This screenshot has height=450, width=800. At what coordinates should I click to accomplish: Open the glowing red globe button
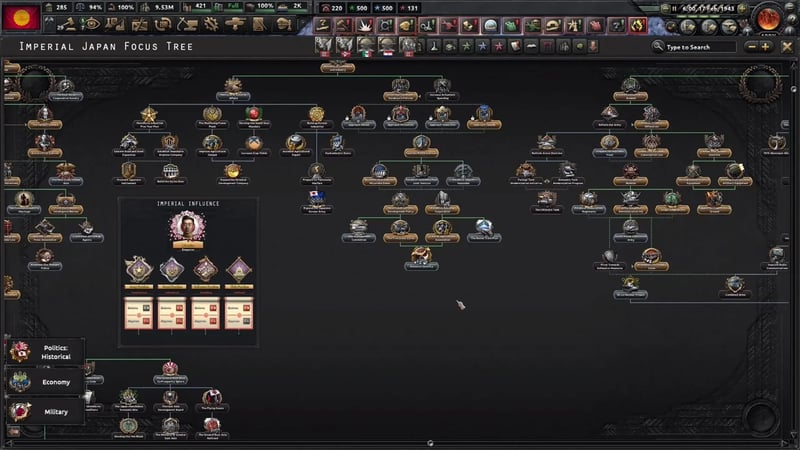point(769,18)
